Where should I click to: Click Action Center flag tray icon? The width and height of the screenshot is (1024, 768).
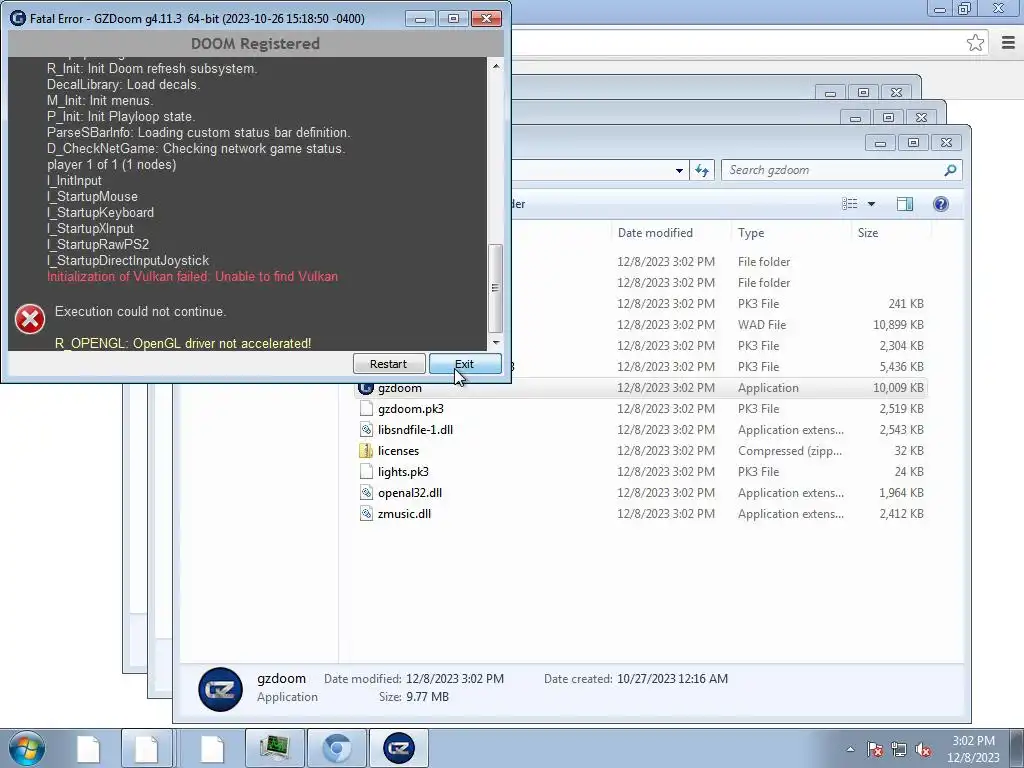(x=875, y=750)
